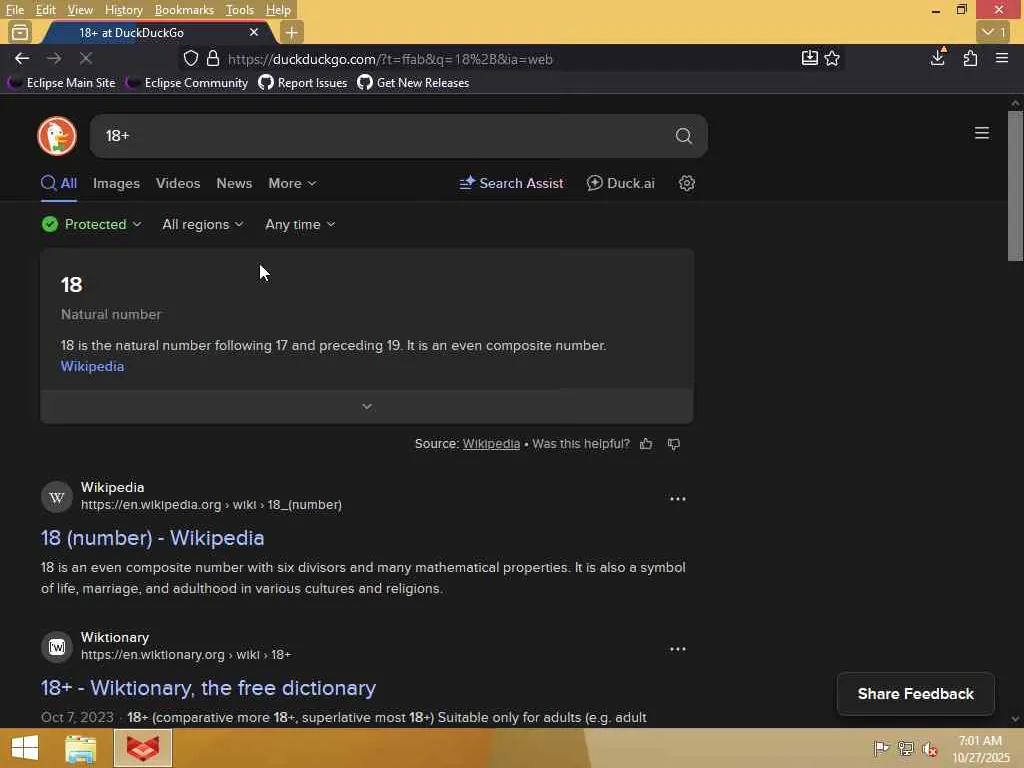Open the 18+ - Wiktionary result title
Image resolution: width=1024 pixels, height=768 pixels.
208,688
